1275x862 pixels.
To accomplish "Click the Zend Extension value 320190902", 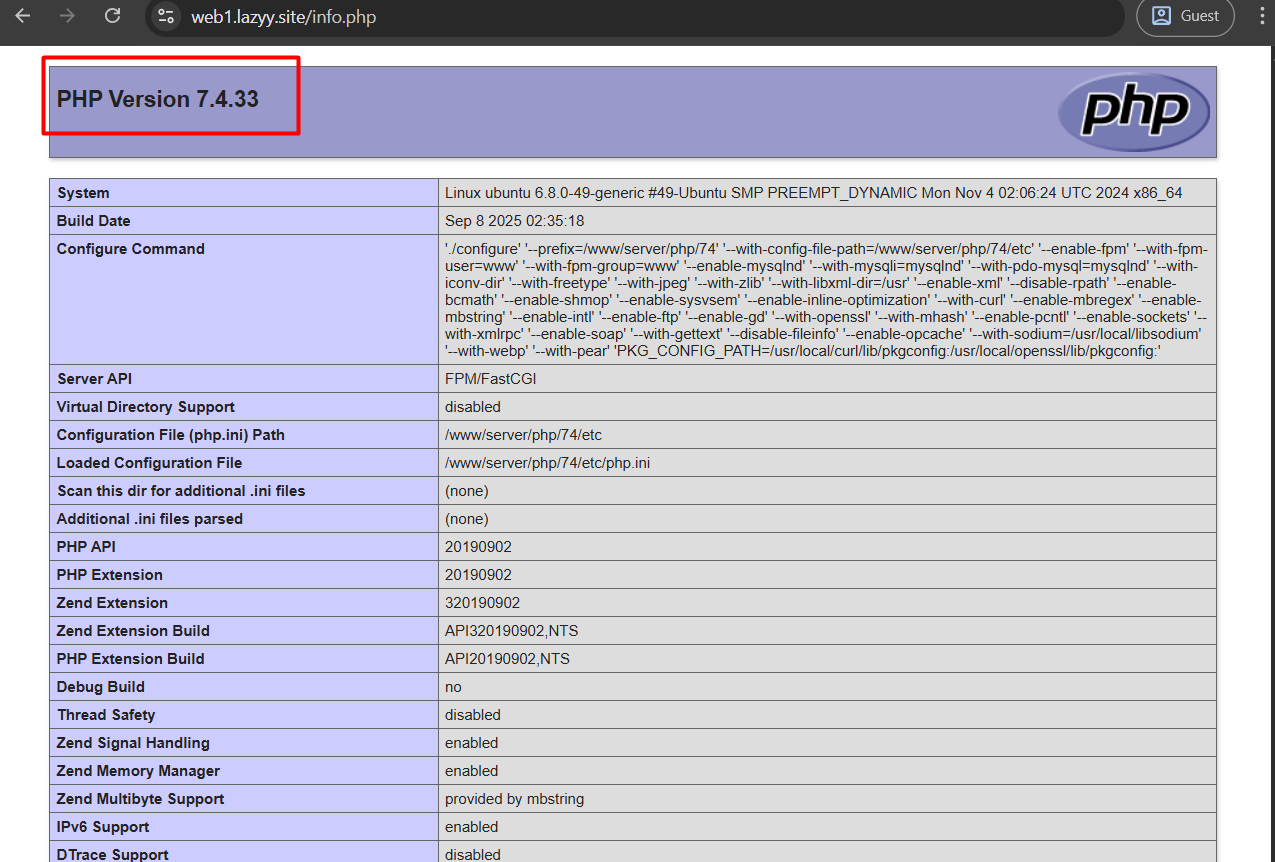I will click(482, 603).
